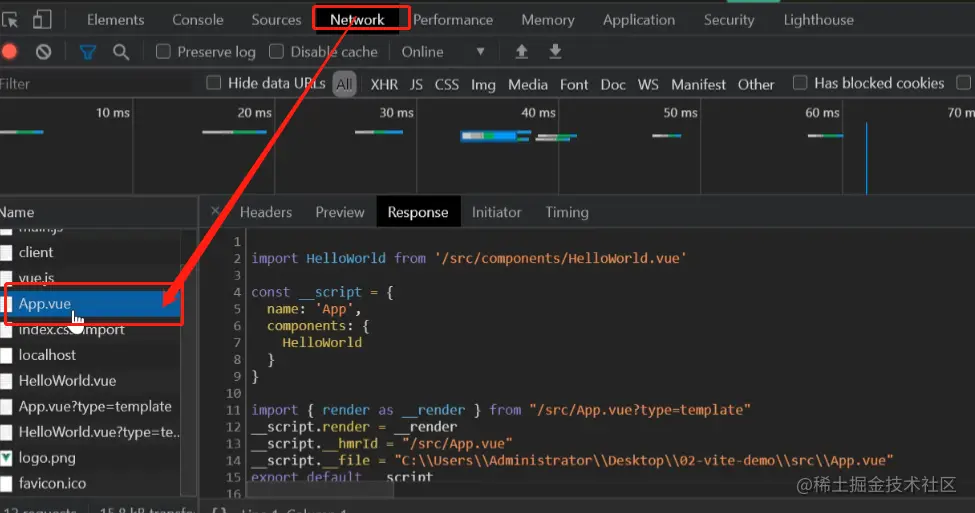Click the blue bar near 40 ms in timeline
975x513 pixels.
point(495,136)
